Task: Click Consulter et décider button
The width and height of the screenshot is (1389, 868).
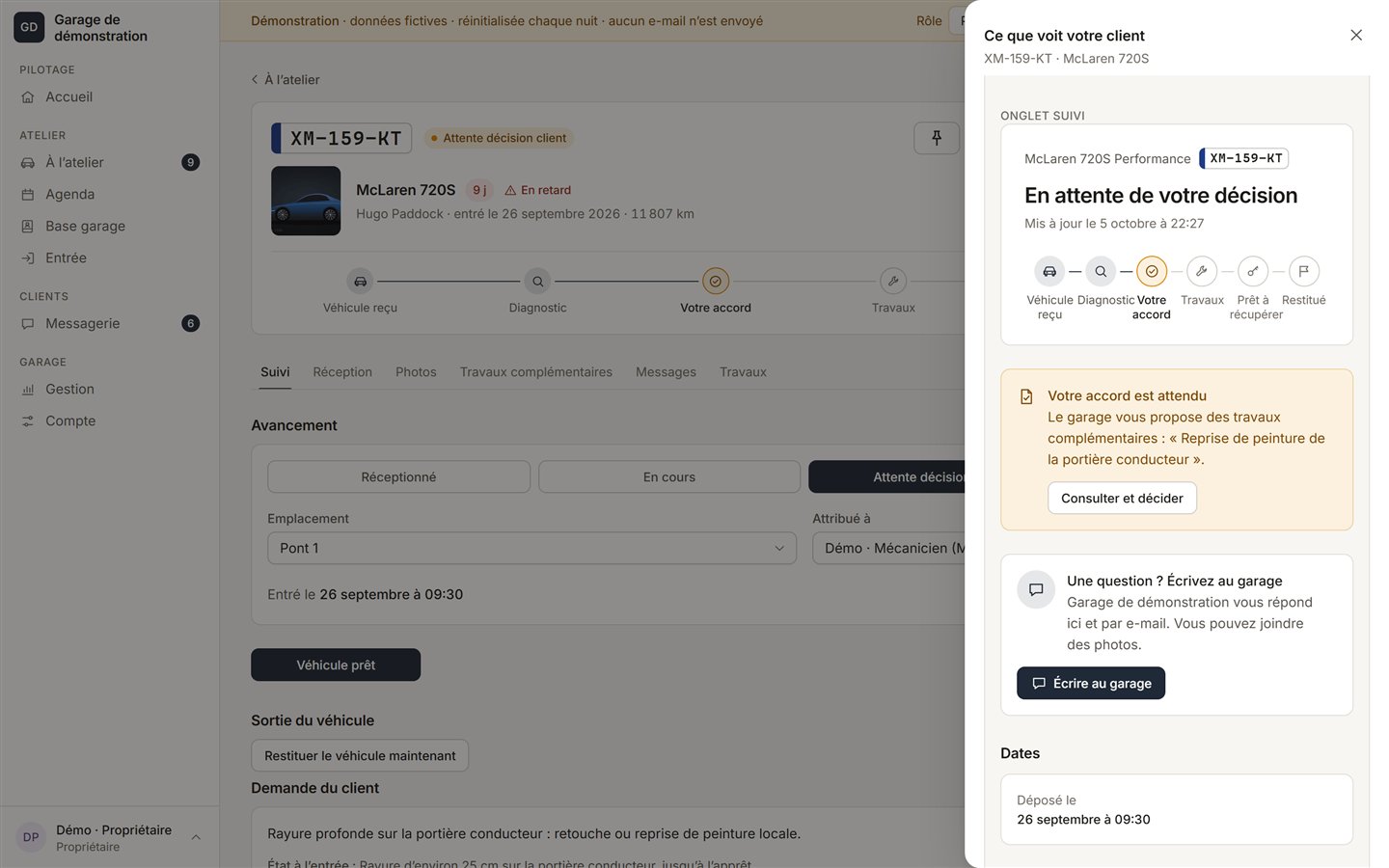Action: [x=1122, y=498]
